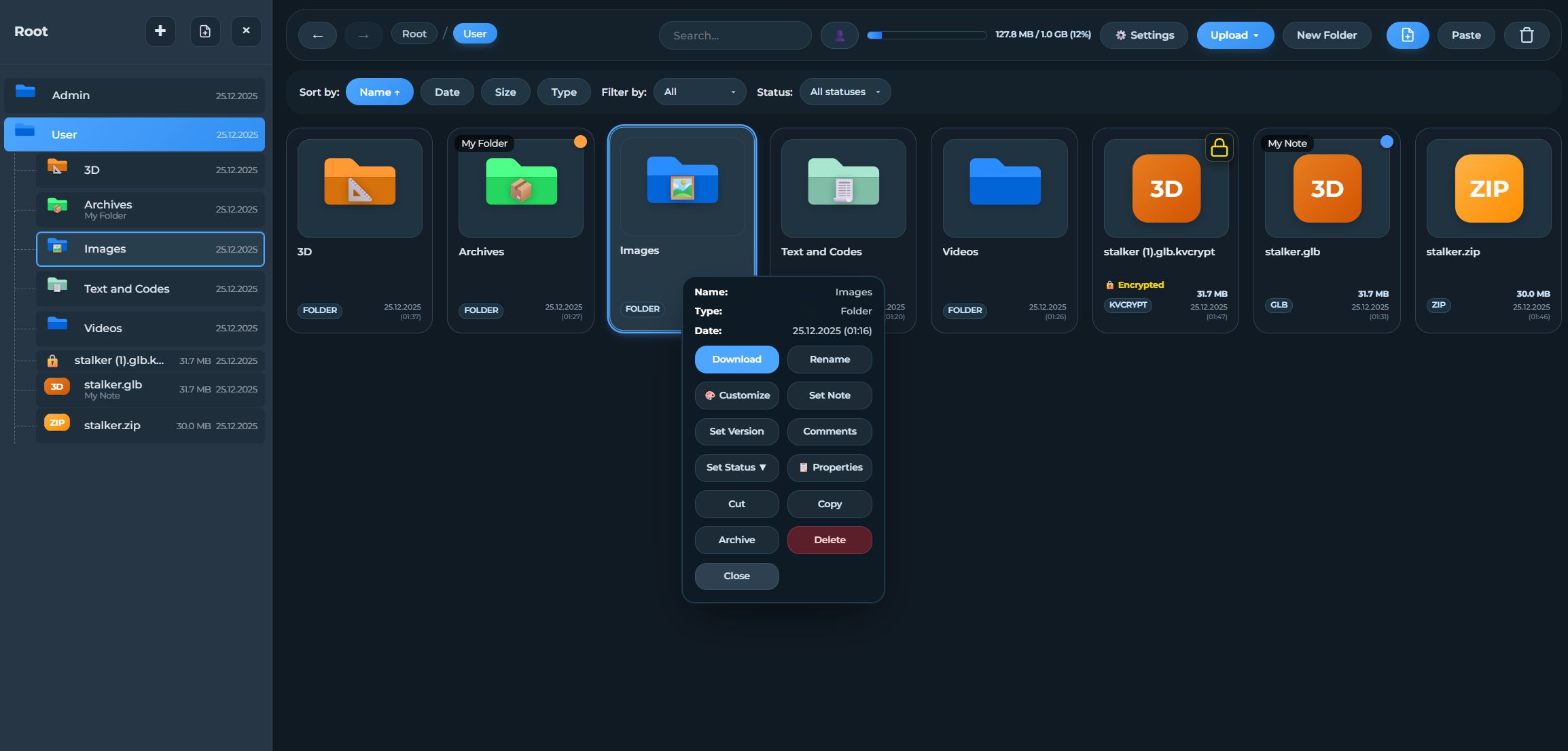Open the user profile avatar icon
The width and height of the screenshot is (1568, 751).
pyautogui.click(x=839, y=35)
